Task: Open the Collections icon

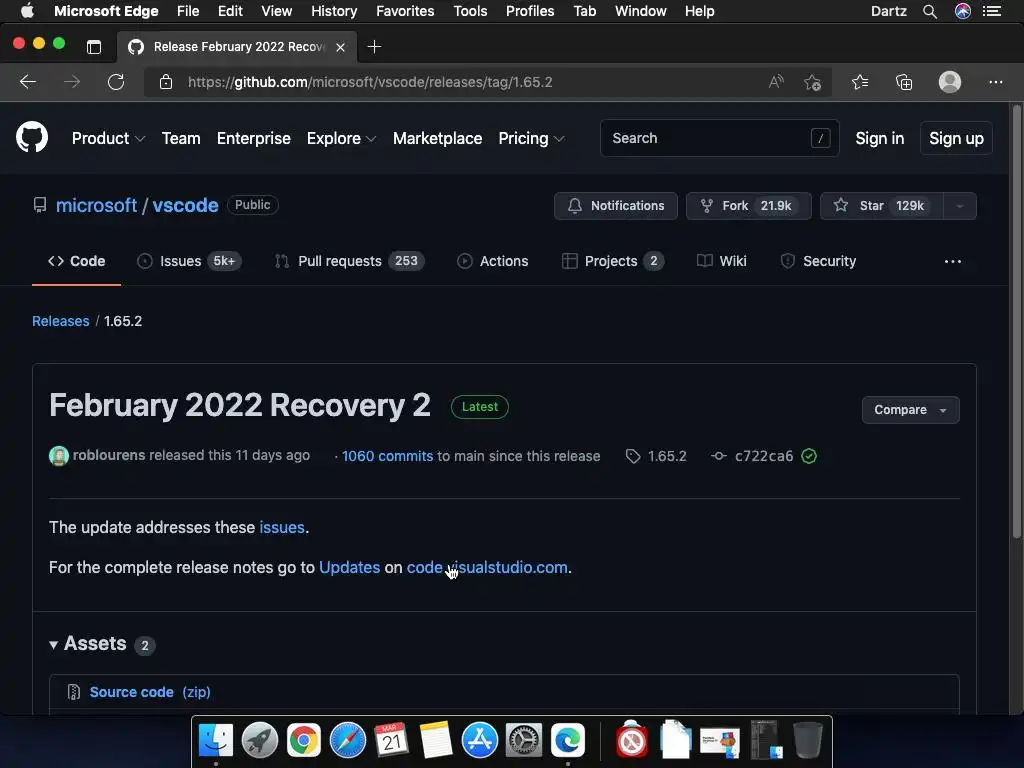Action: click(904, 82)
